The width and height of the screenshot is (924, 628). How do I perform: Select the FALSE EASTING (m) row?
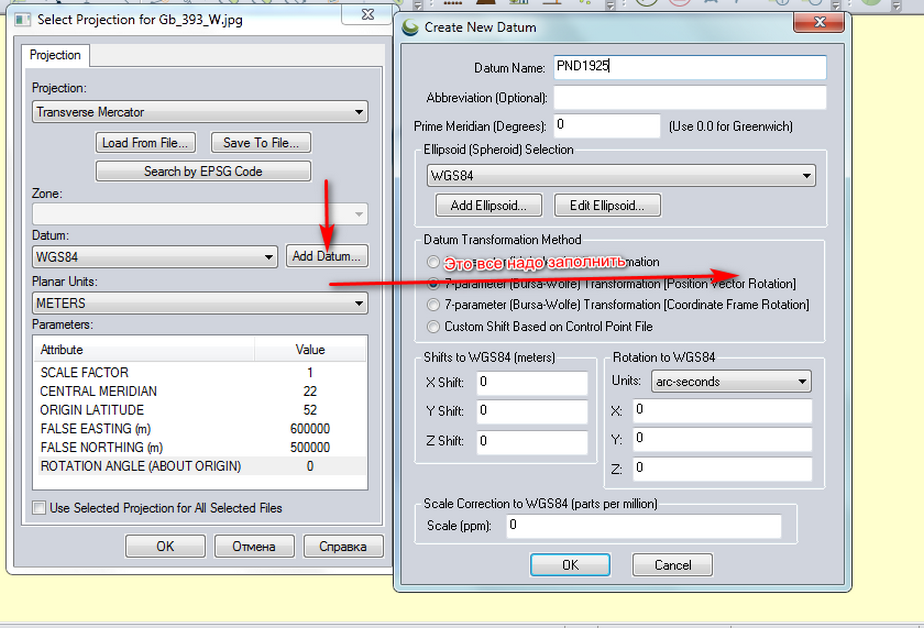click(x=200, y=429)
